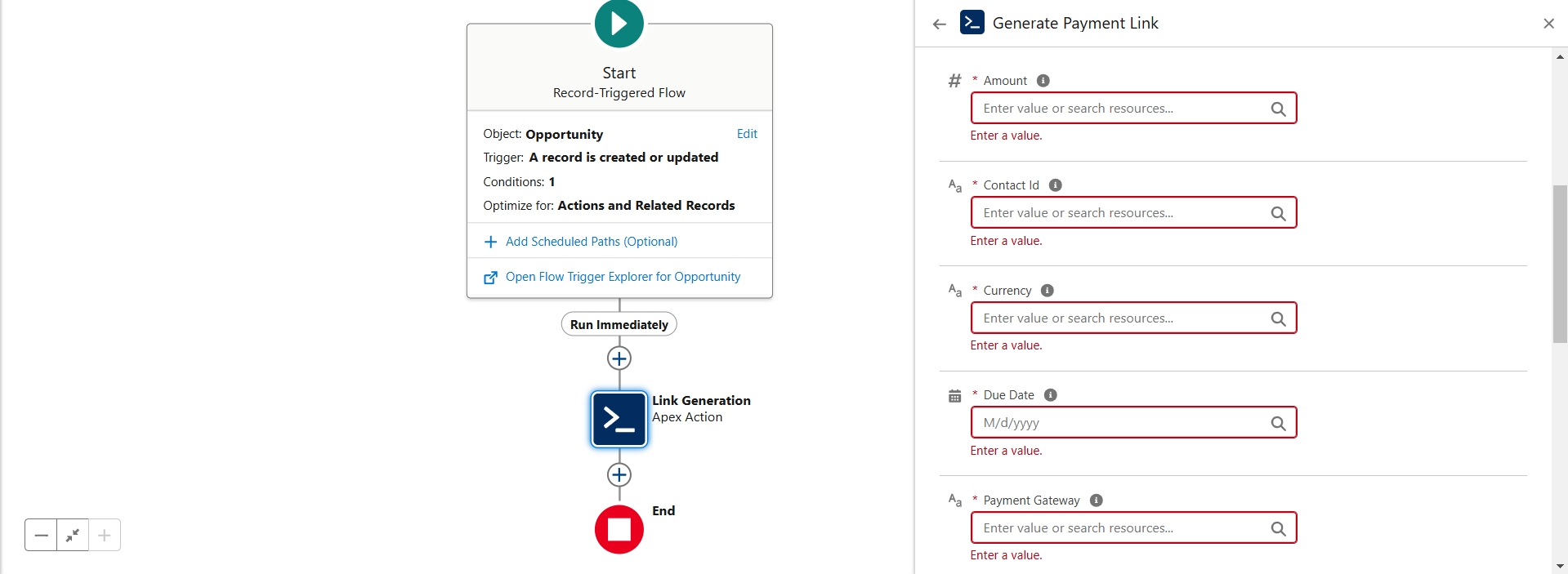Open Currency info tooltip icon
Image resolution: width=1568 pixels, height=574 pixels.
(1048, 291)
